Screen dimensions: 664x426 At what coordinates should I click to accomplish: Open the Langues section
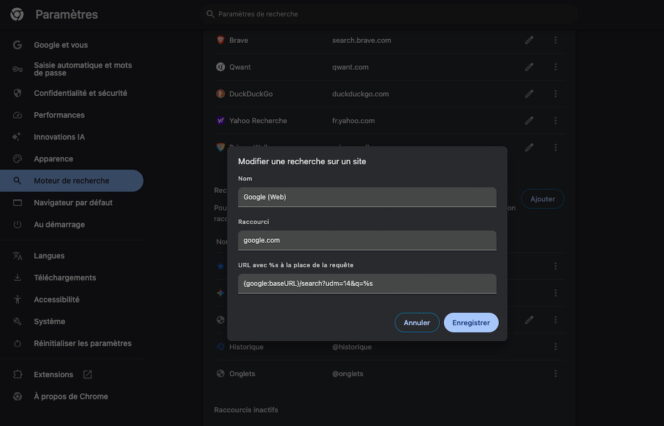49,256
